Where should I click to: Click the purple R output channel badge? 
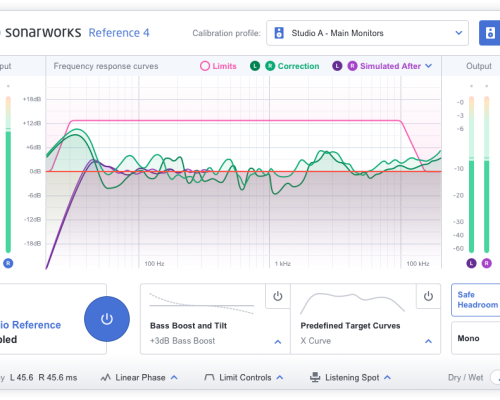(487, 263)
